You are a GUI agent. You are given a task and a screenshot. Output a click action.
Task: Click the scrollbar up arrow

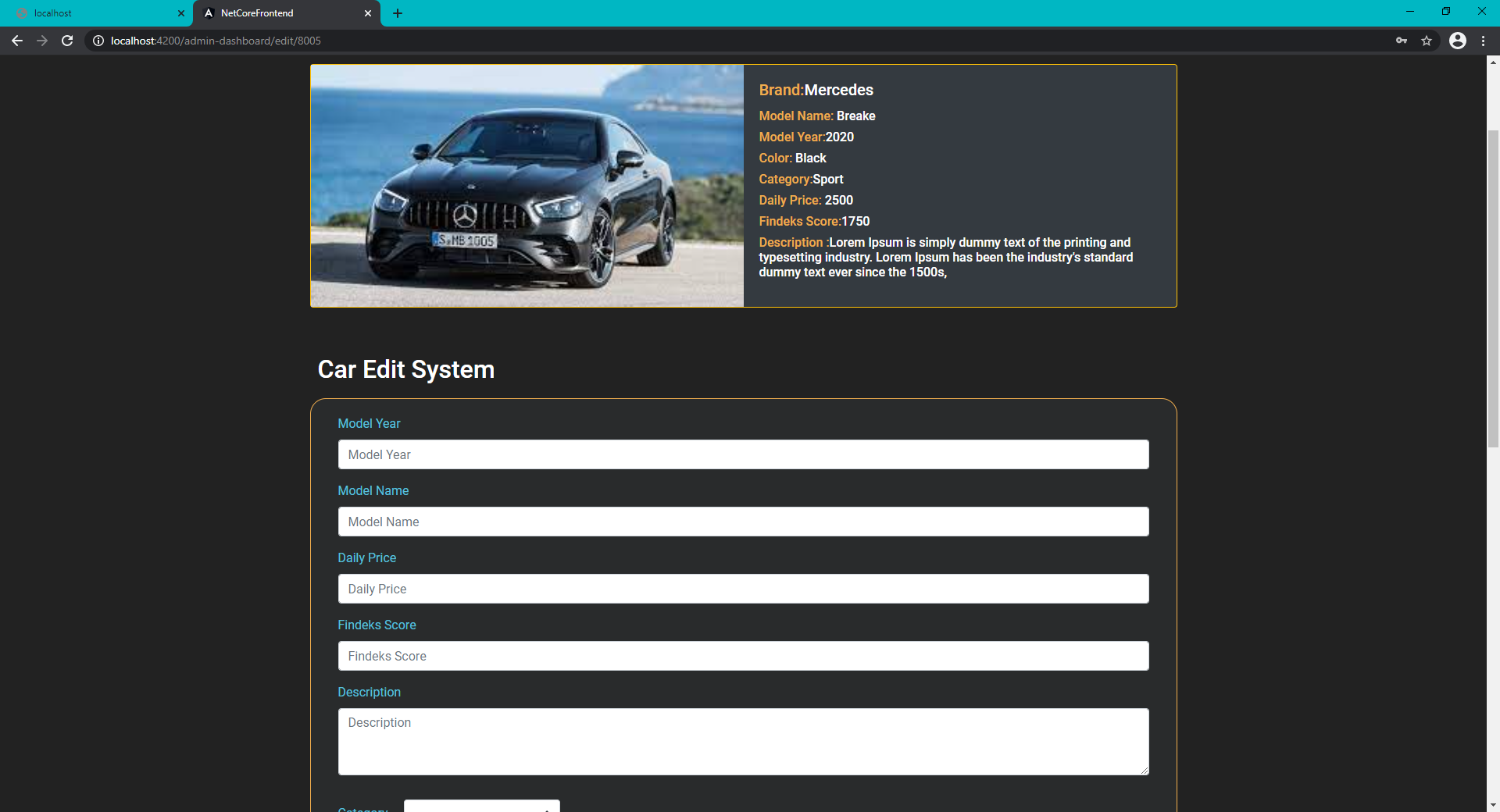point(1493,62)
